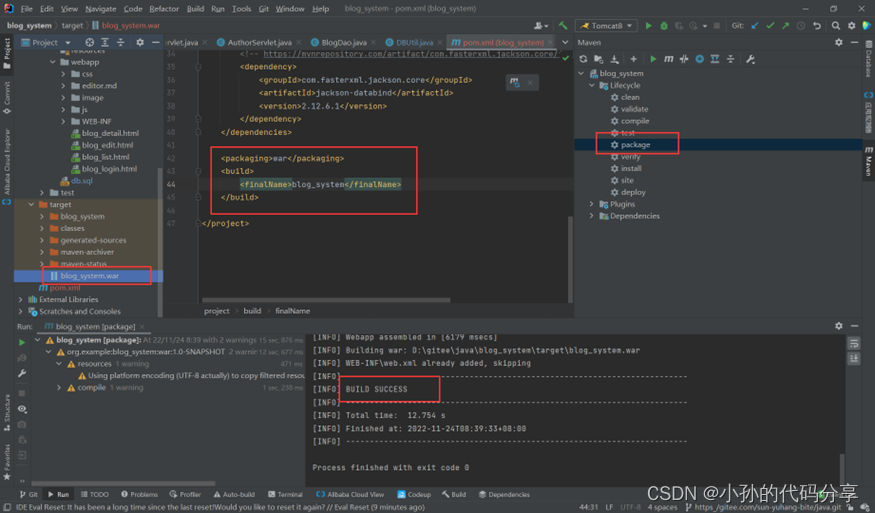Open IDE settings gear in top toolbar

click(x=851, y=26)
